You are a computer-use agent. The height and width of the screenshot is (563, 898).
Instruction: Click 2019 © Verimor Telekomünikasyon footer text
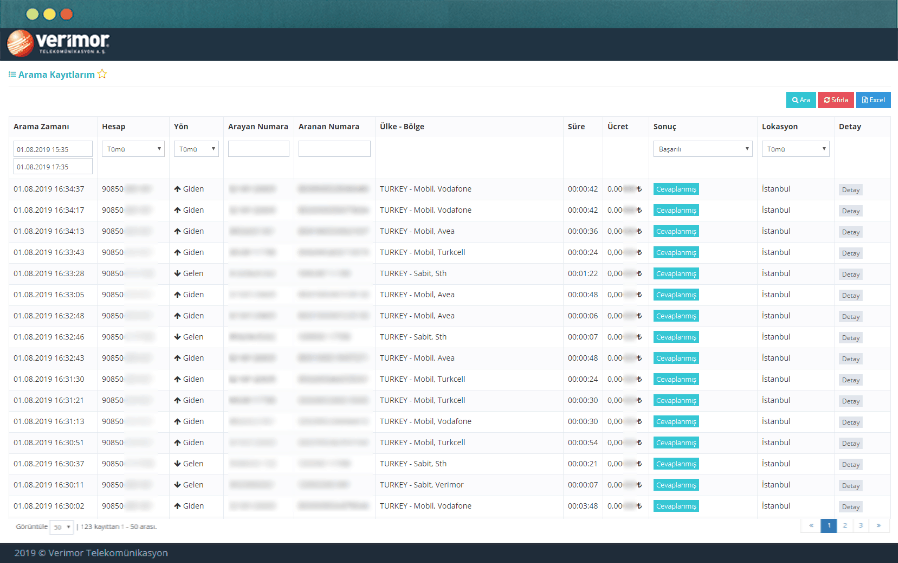coord(91,553)
